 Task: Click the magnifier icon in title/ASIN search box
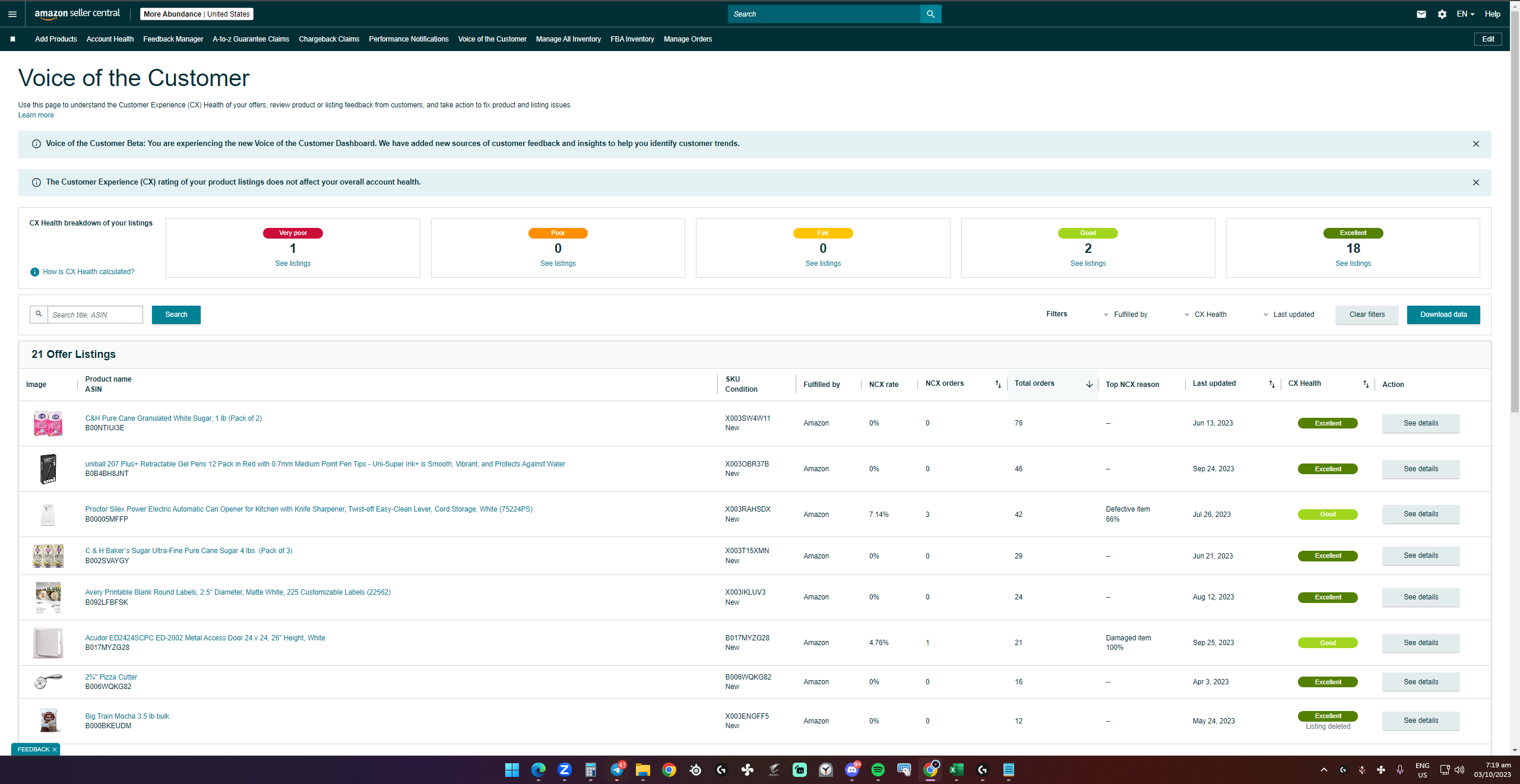pos(39,315)
